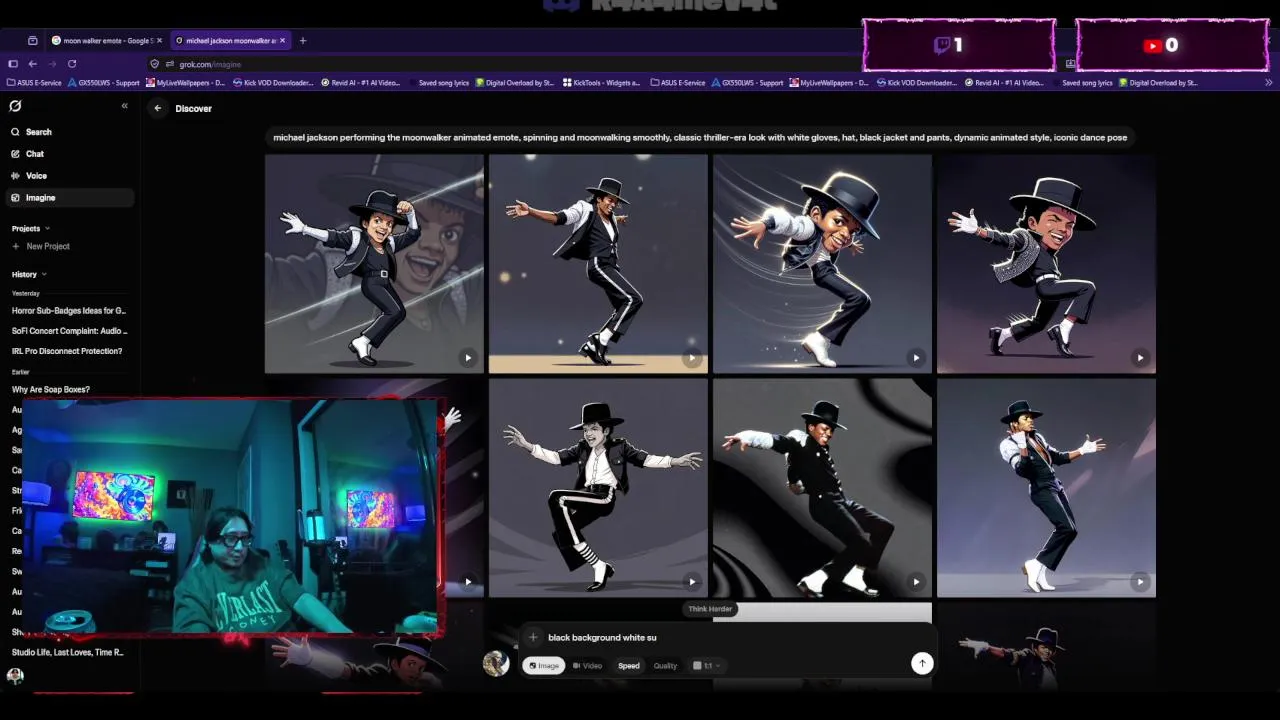Viewport: 1280px width, 720px height.
Task: Open 'Studio Life, Last Loves' history item
Action: coord(68,652)
